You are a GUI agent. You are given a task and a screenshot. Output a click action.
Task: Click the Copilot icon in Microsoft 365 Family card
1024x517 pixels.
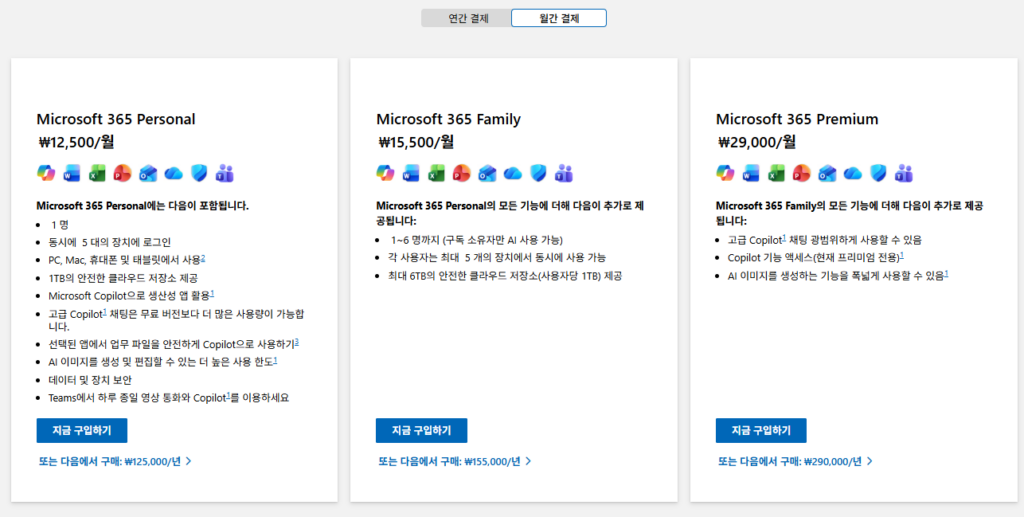pyautogui.click(x=385, y=173)
